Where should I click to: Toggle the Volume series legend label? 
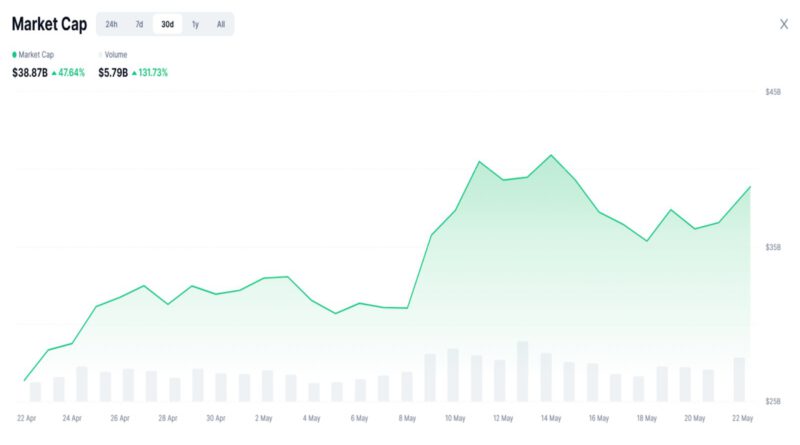tap(116, 55)
